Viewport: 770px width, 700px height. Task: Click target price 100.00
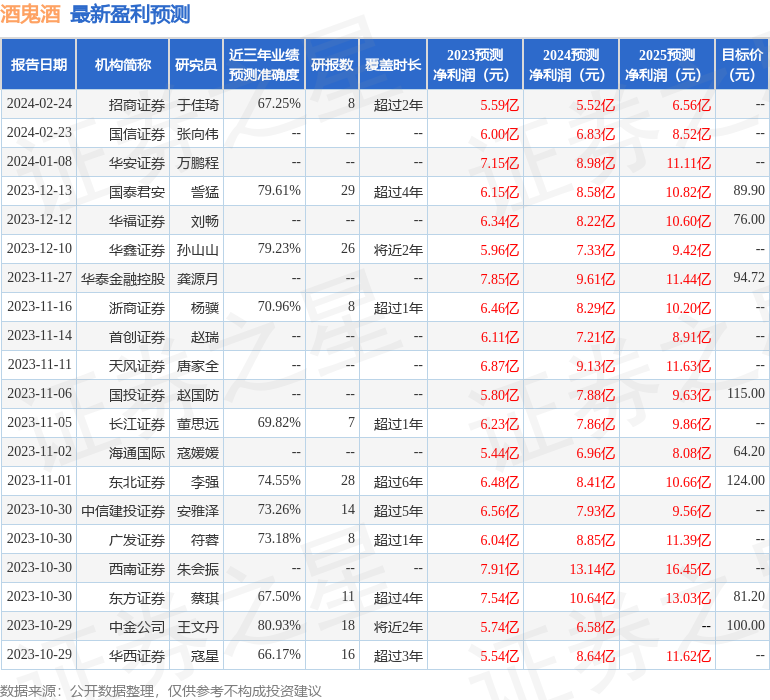coord(745,625)
